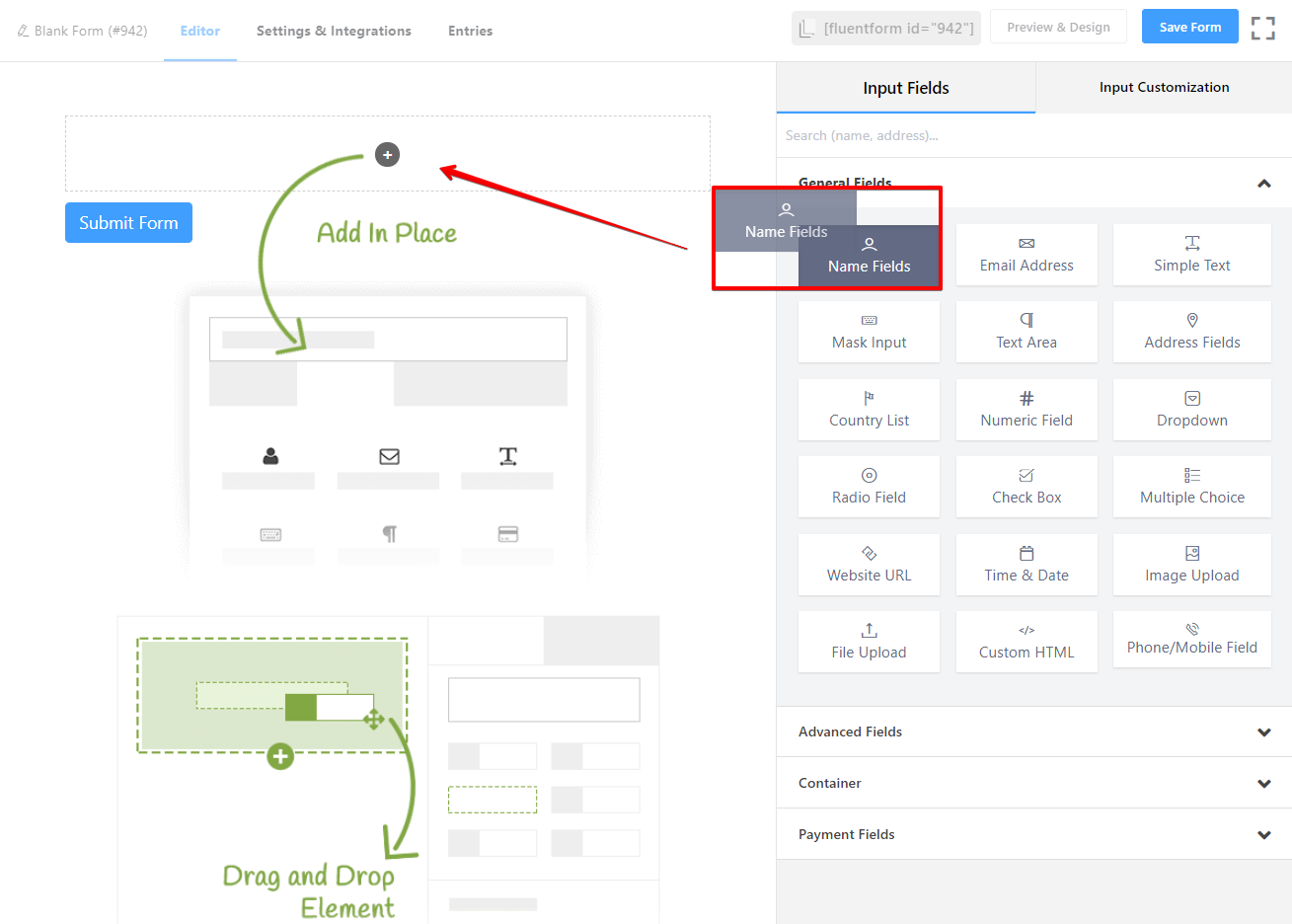Click the Save Form button

click(x=1189, y=27)
